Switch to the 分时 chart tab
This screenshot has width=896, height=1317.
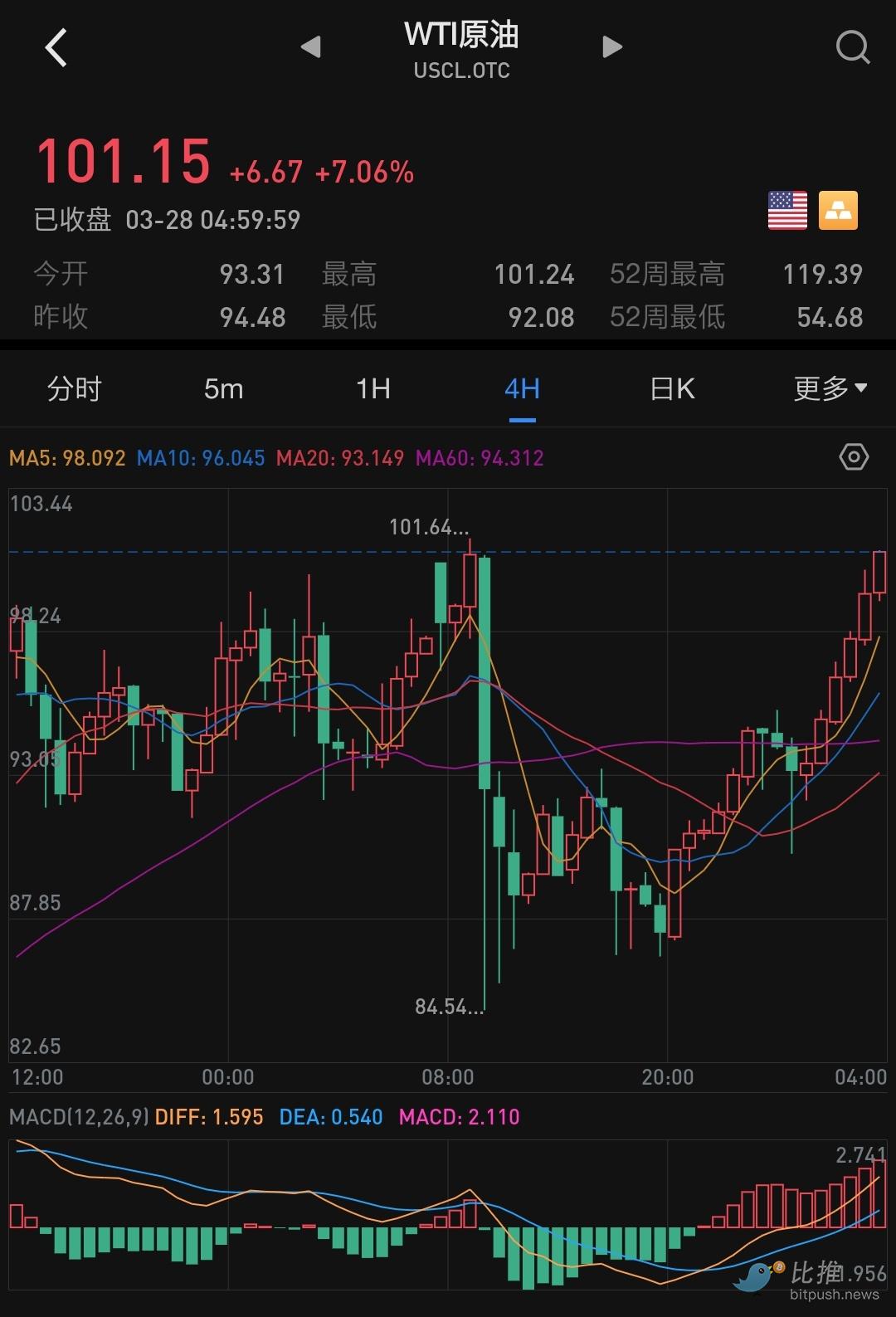tap(74, 388)
